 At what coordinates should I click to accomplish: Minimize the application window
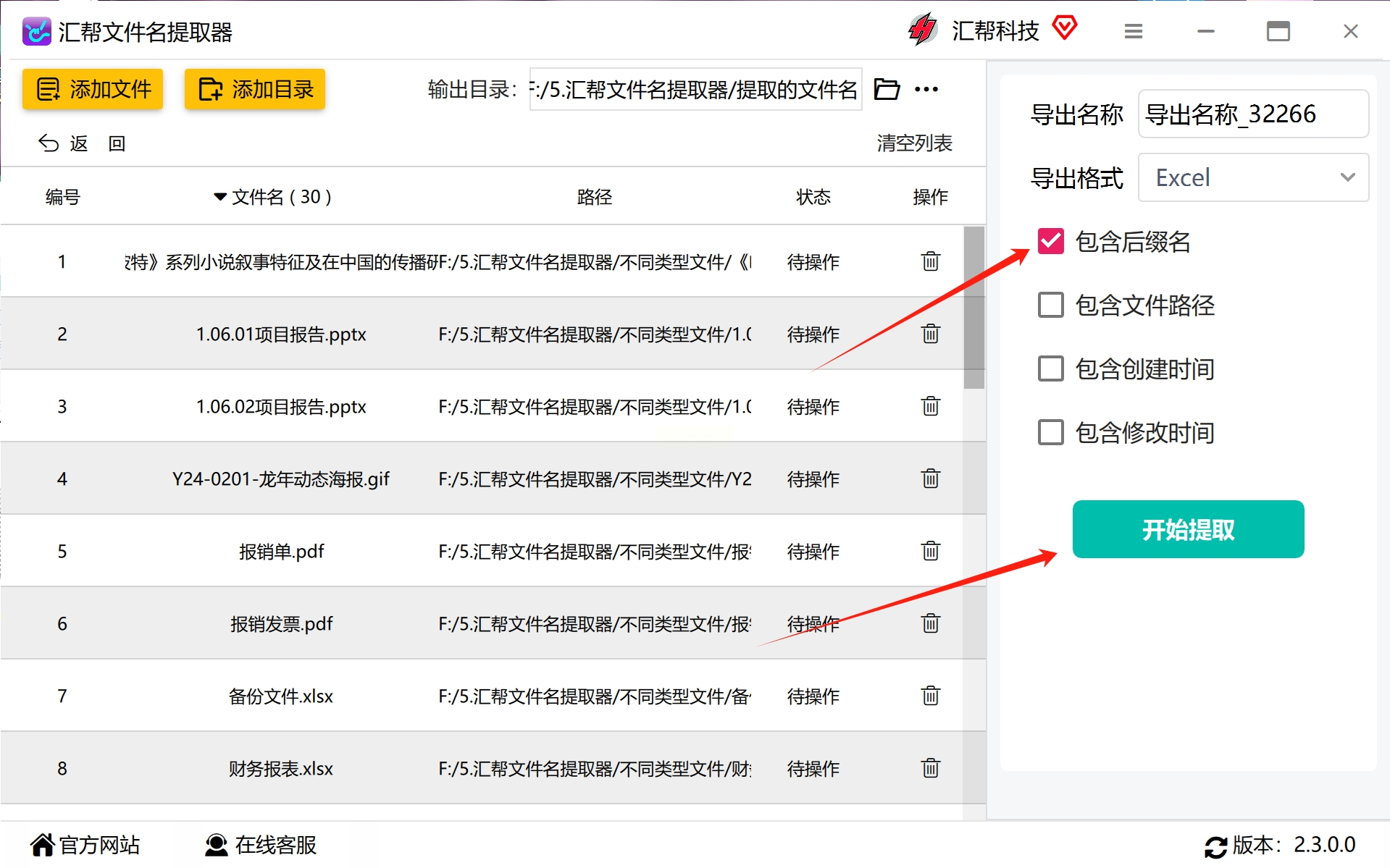(x=1206, y=31)
